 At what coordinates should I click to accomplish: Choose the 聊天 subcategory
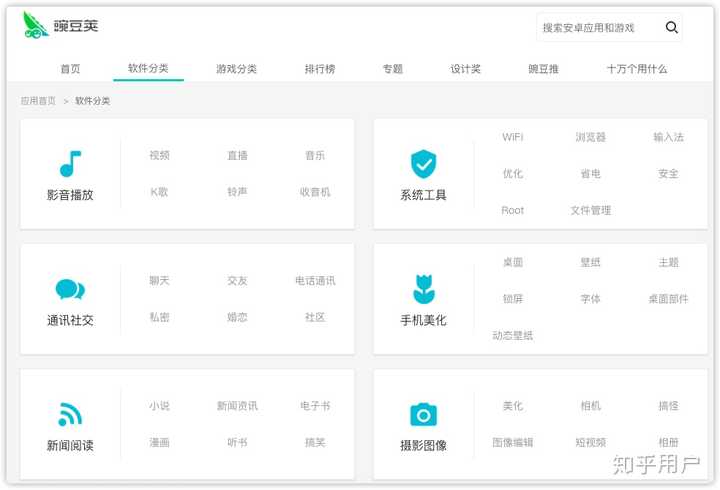[159, 281]
